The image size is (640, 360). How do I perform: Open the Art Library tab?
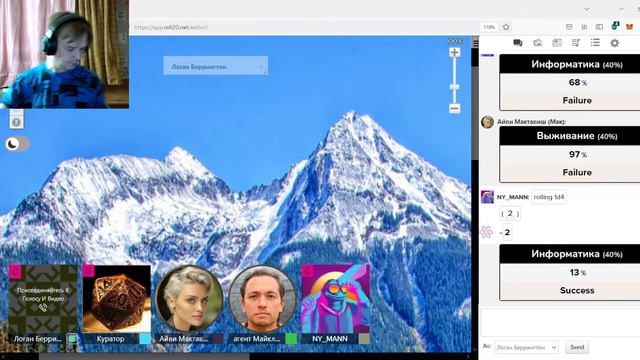click(x=538, y=43)
